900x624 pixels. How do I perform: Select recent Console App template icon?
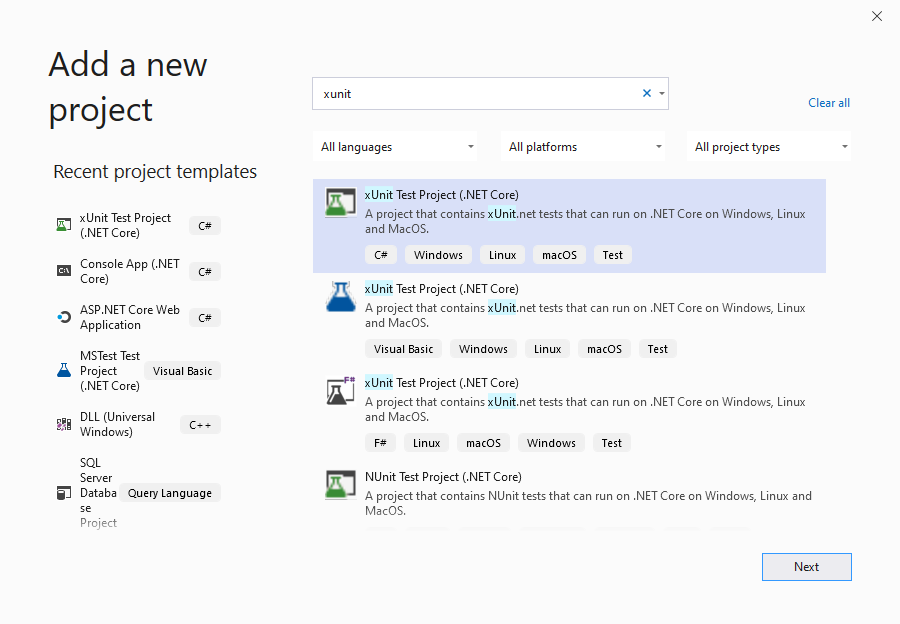[x=64, y=271]
